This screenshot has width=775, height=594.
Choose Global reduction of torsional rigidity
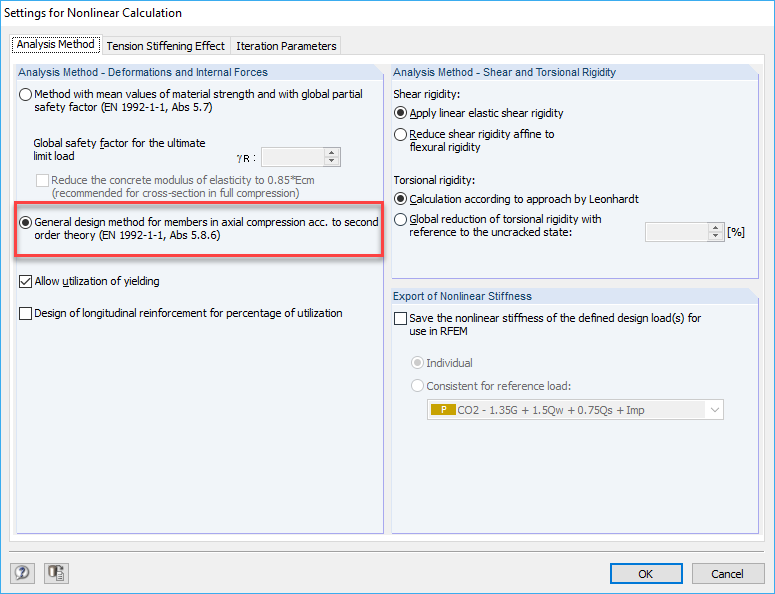[x=401, y=219]
